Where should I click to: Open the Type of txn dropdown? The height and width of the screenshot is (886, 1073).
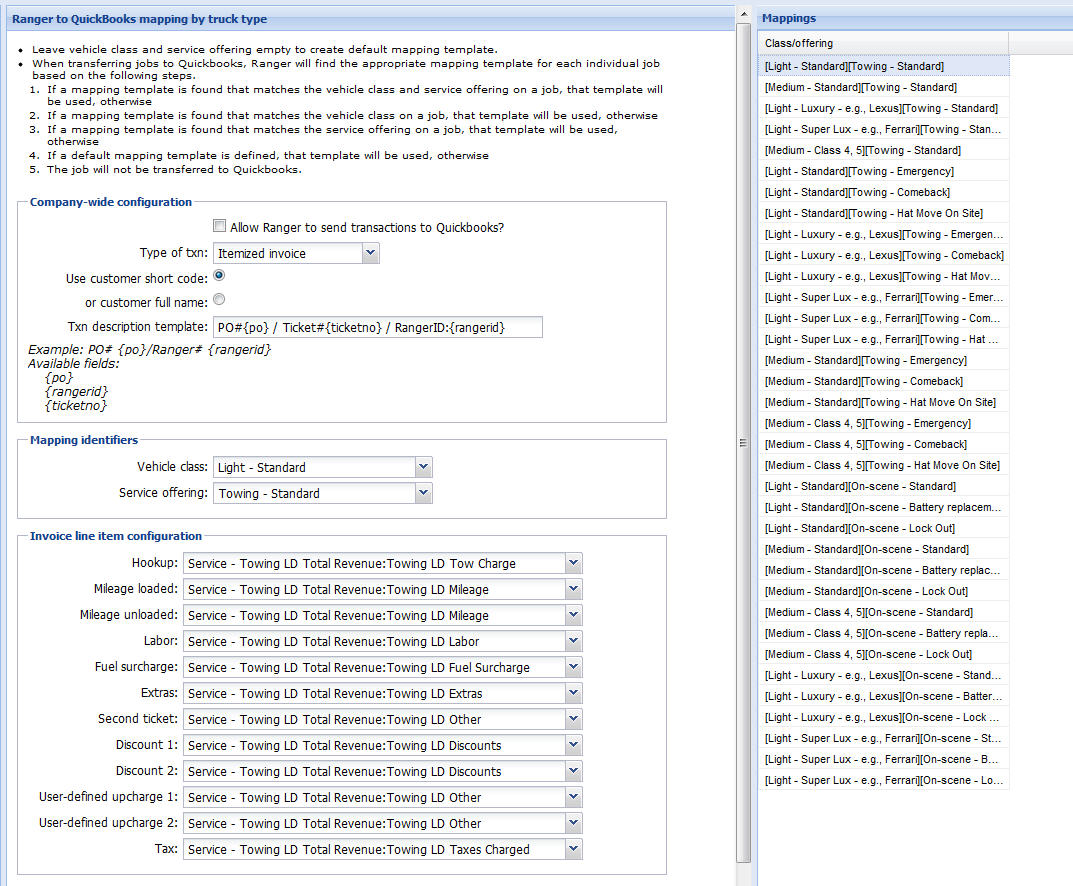[x=370, y=254]
